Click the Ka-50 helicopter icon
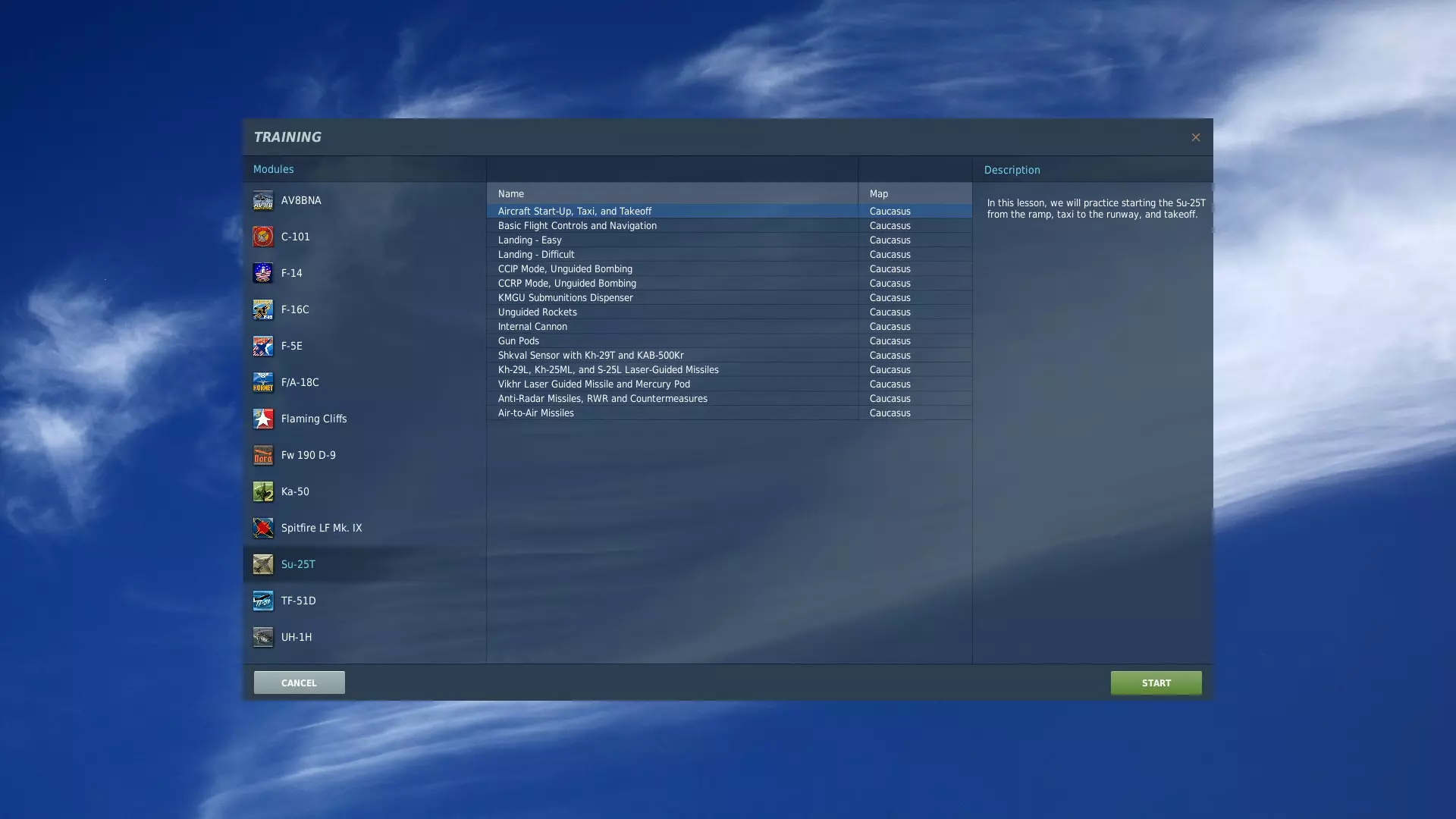Screen dimensions: 1456x819 [263, 492]
